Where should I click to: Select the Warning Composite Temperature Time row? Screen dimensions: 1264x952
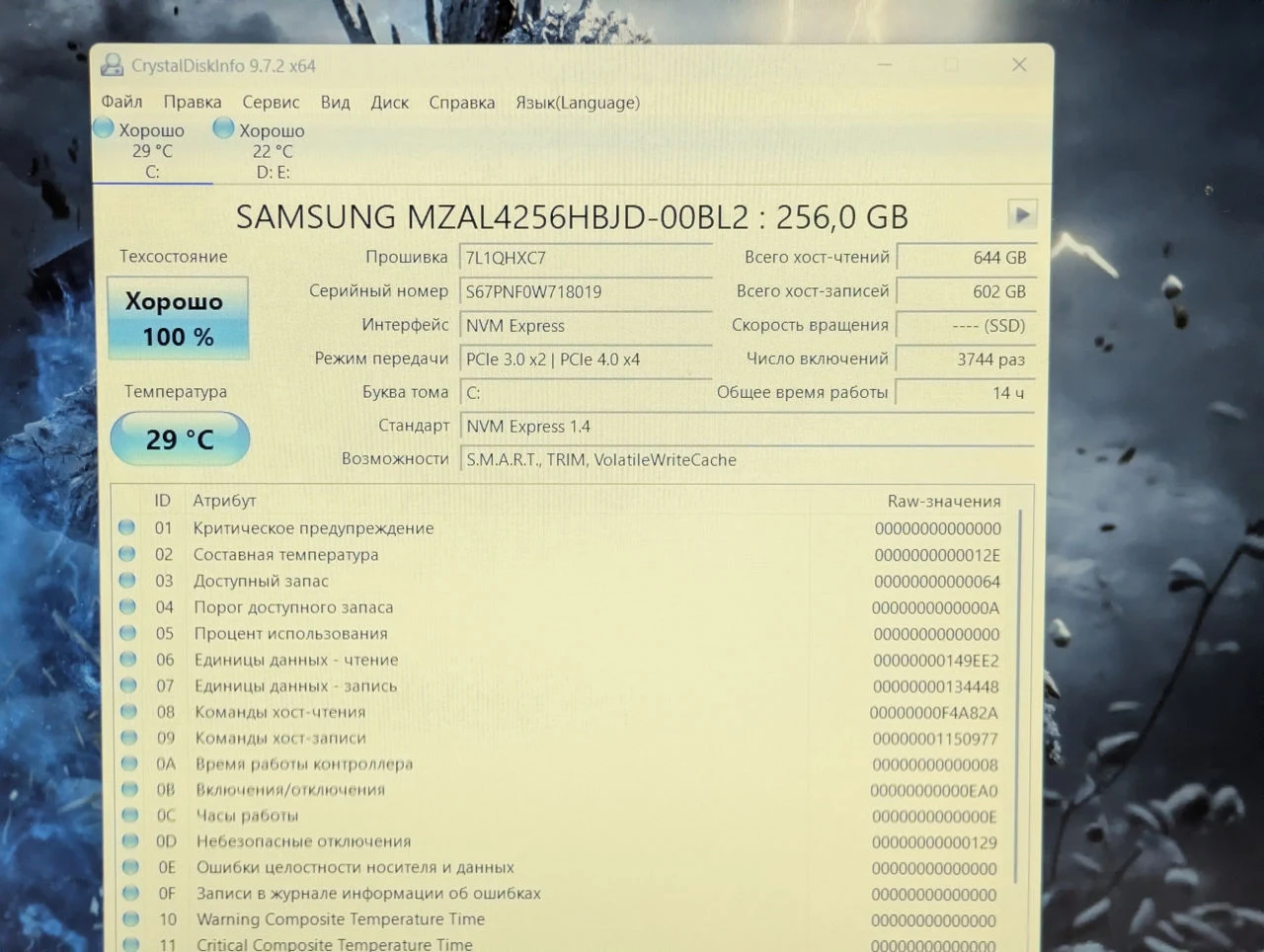562,919
